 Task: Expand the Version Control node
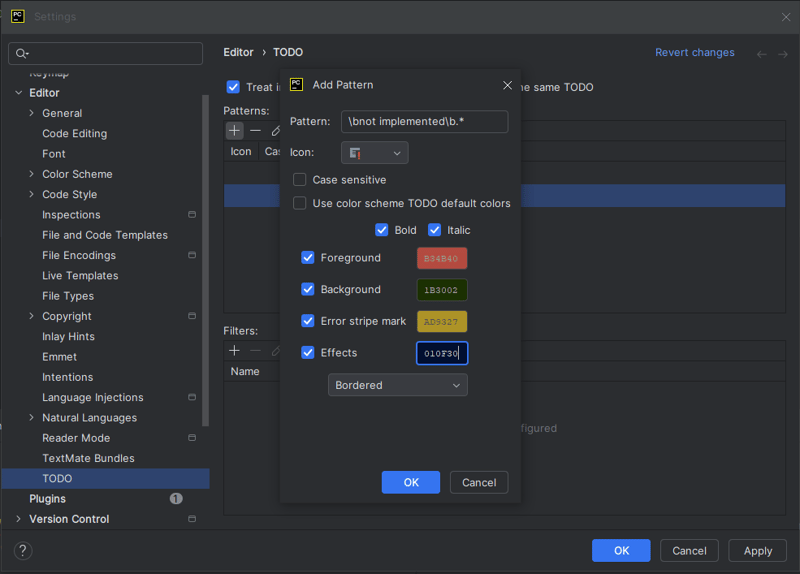[19, 519]
